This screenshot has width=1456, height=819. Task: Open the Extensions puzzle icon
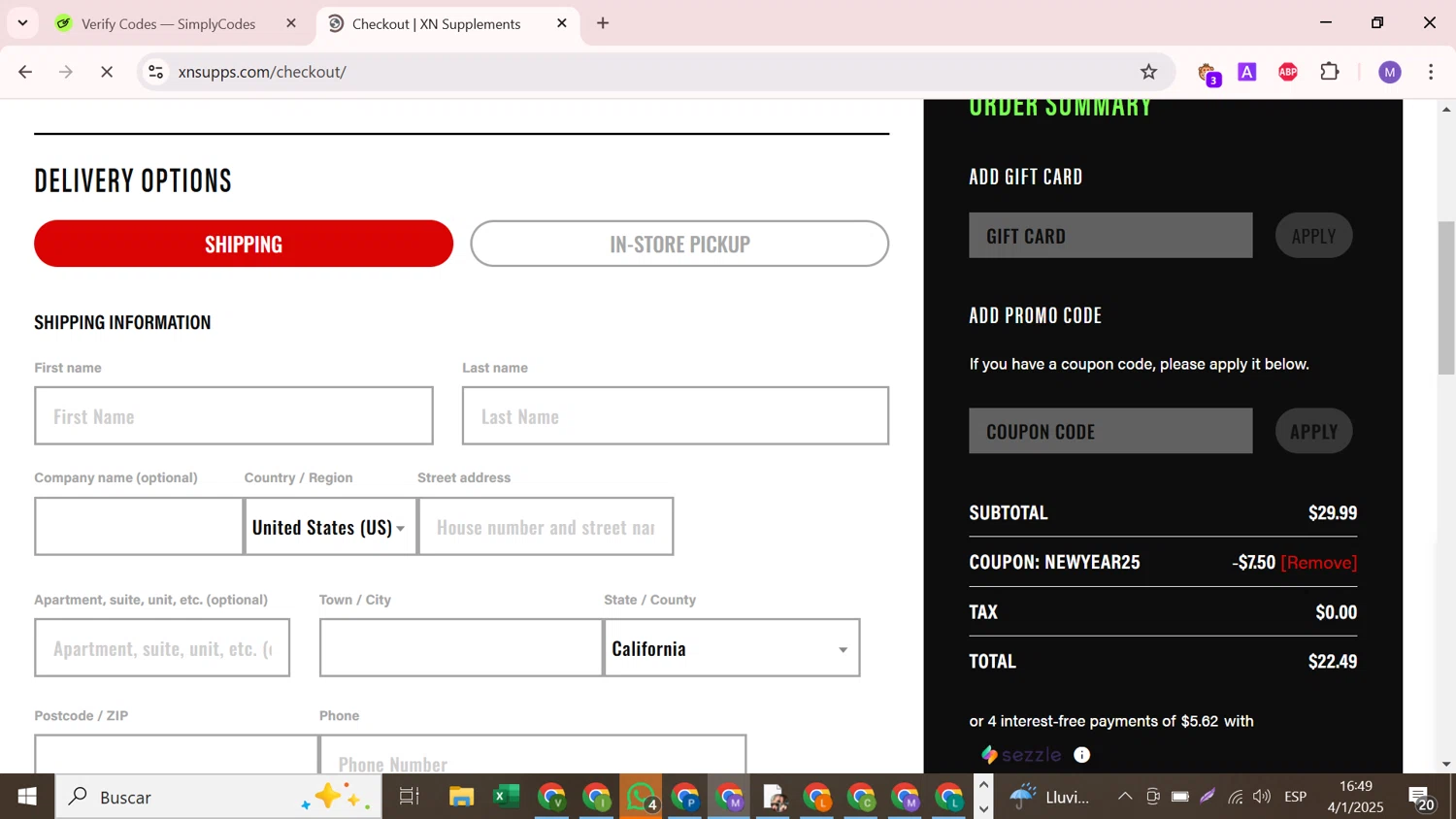click(1330, 72)
